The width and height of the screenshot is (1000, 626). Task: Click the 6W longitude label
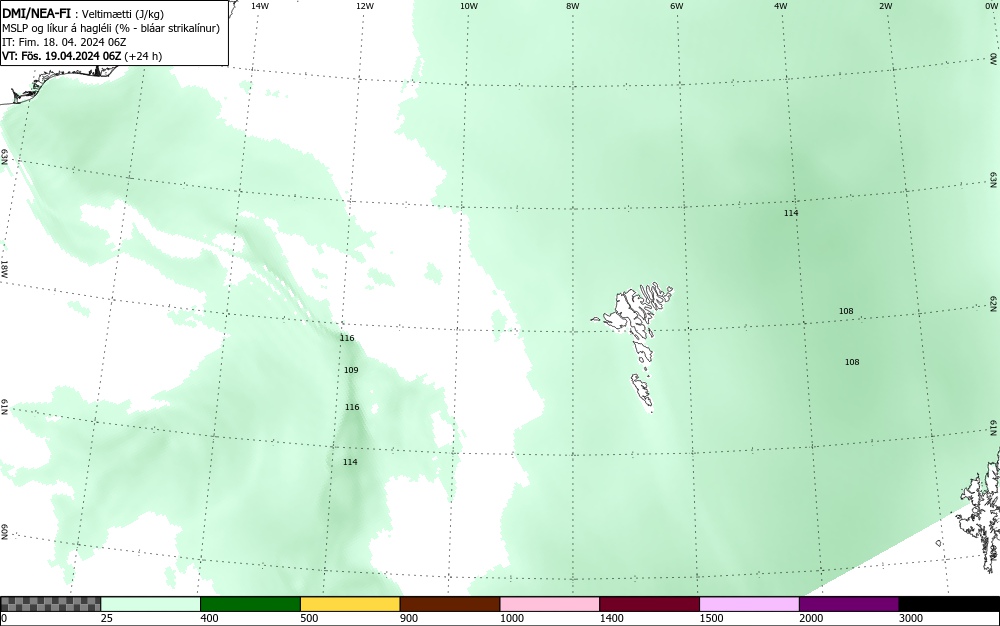pyautogui.click(x=677, y=6)
